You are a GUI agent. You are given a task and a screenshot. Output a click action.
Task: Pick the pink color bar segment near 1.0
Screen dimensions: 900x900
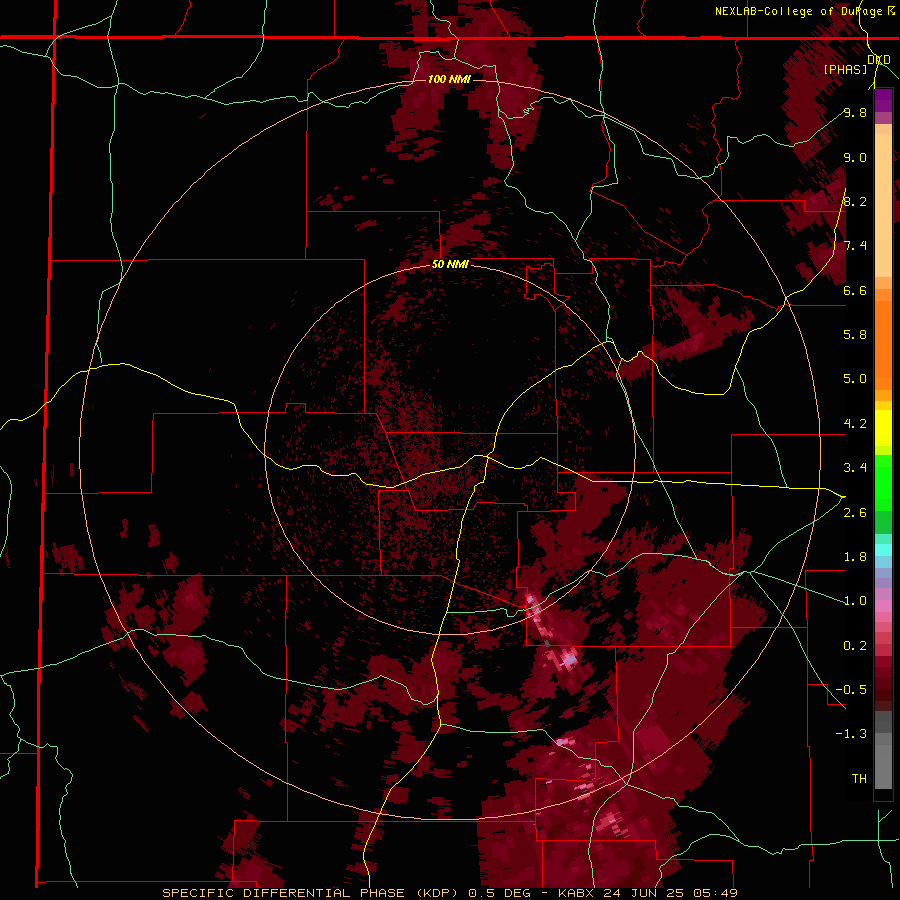coord(883,606)
